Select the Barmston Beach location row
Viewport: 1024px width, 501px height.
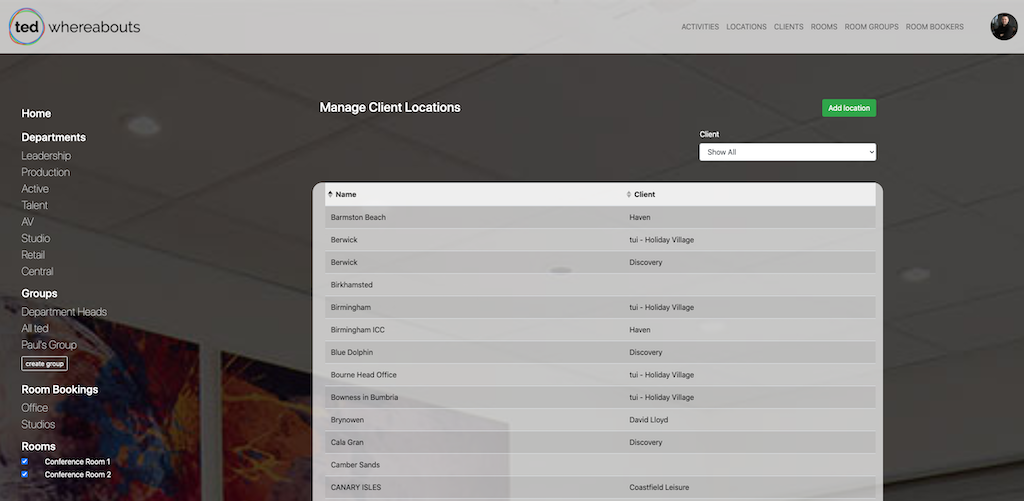click(x=358, y=217)
